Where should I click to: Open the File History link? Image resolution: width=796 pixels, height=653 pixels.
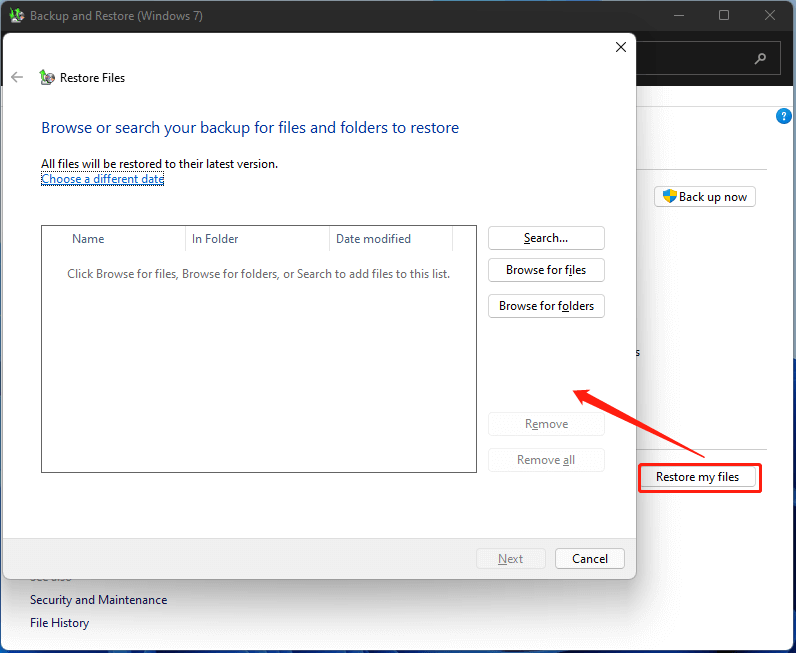tap(59, 623)
